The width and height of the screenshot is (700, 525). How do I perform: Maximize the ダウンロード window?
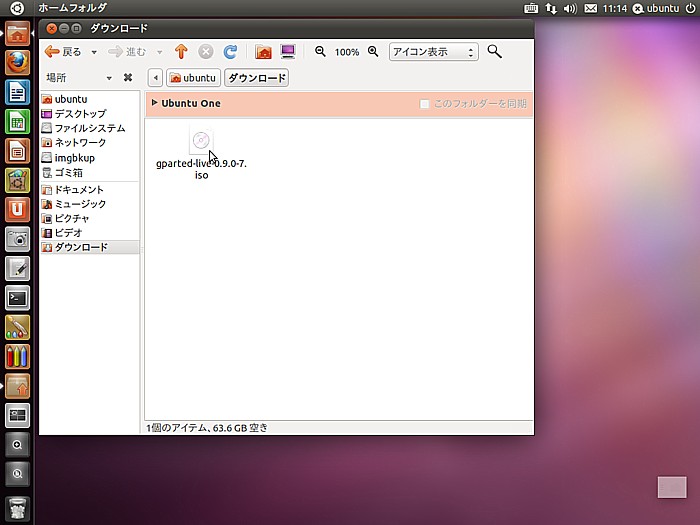[x=76, y=29]
